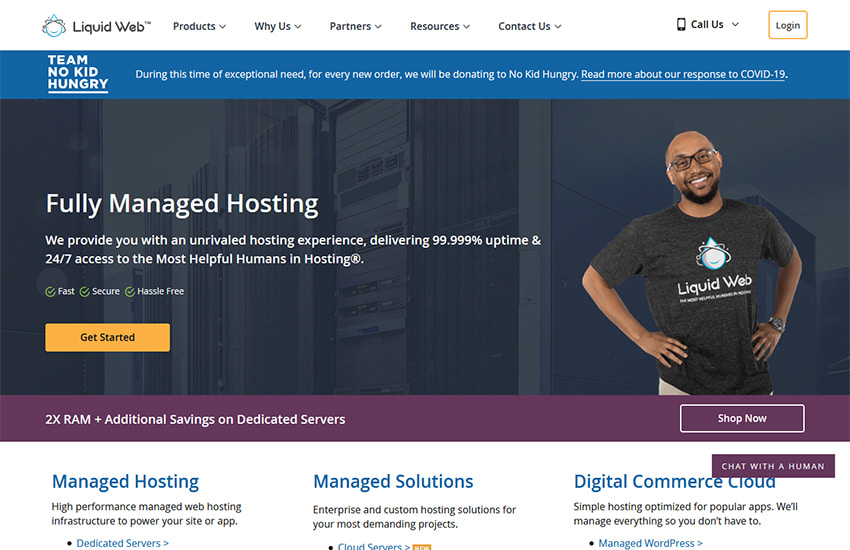Open the Why Us menu
Screen dimensions: 850x550
pos(278,26)
